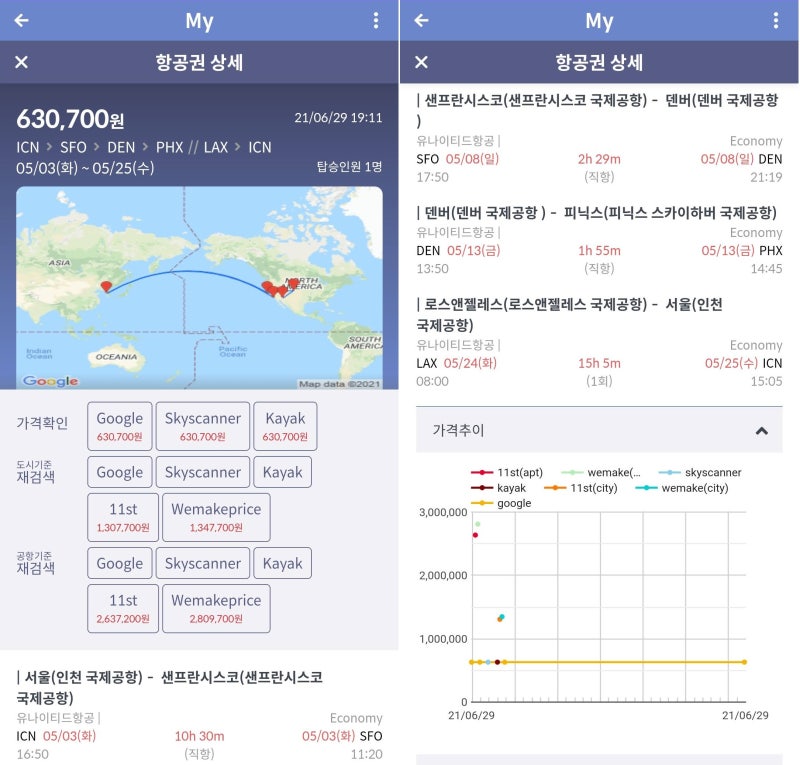The image size is (800, 765).
Task: Re-search on Skyscanner under 도시기준 재검색
Action: click(203, 472)
